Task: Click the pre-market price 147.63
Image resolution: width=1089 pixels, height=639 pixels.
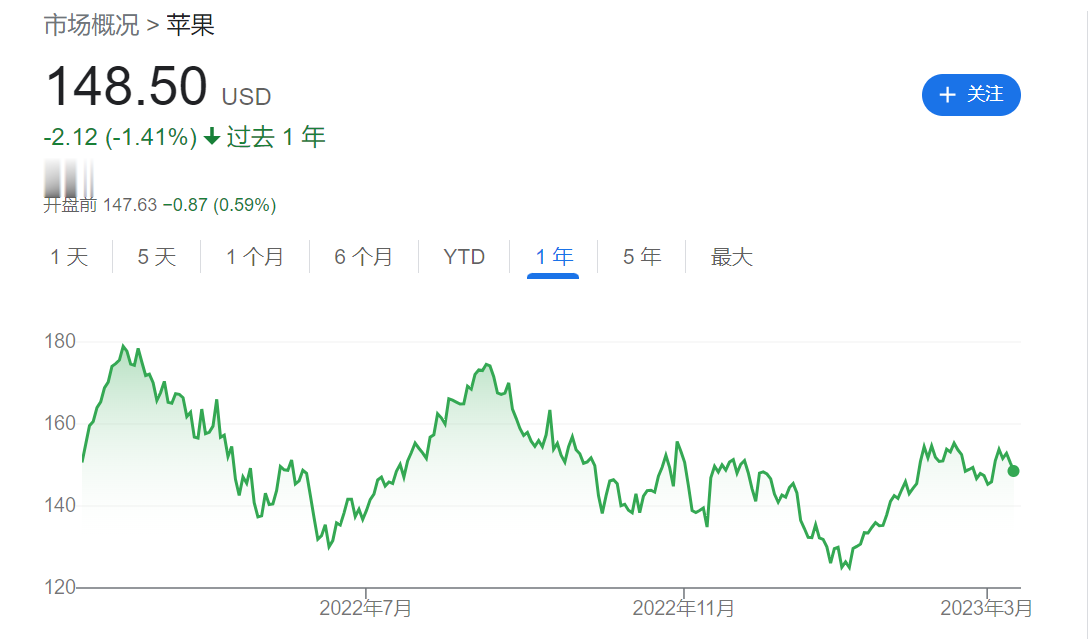Action: coord(130,205)
